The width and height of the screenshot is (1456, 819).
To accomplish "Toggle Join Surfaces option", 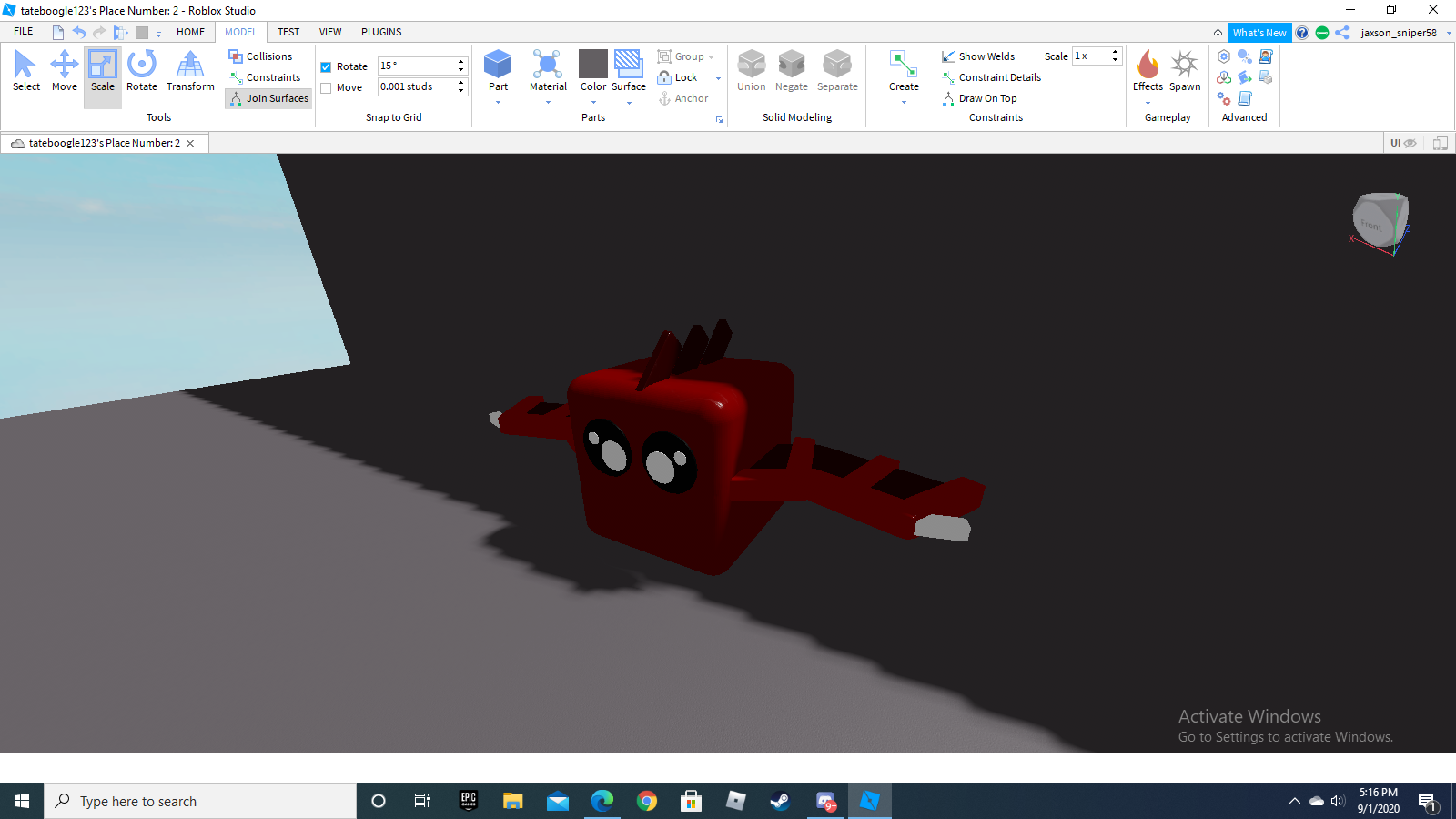I will pos(268,98).
